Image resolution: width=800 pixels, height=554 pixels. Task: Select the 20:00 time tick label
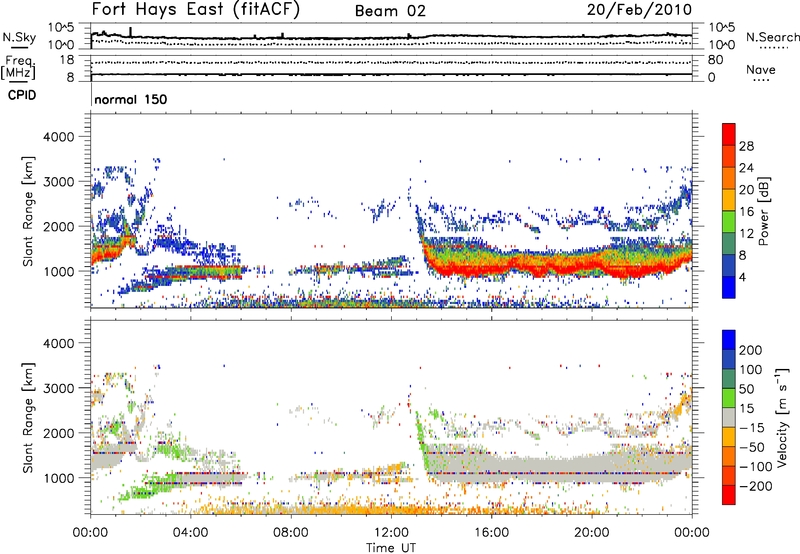pos(592,533)
